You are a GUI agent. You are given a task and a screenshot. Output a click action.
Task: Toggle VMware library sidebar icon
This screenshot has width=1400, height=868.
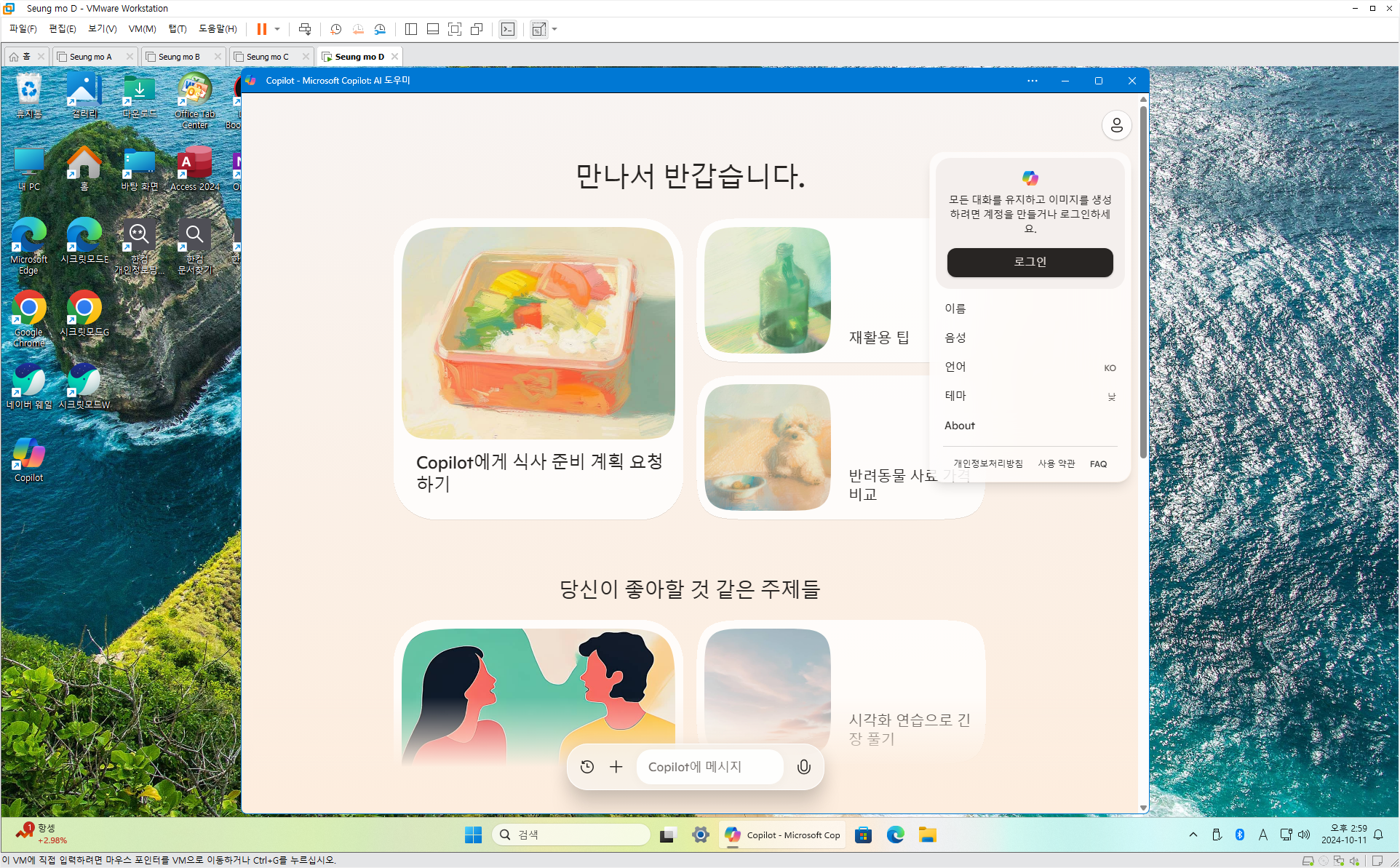[x=410, y=29]
